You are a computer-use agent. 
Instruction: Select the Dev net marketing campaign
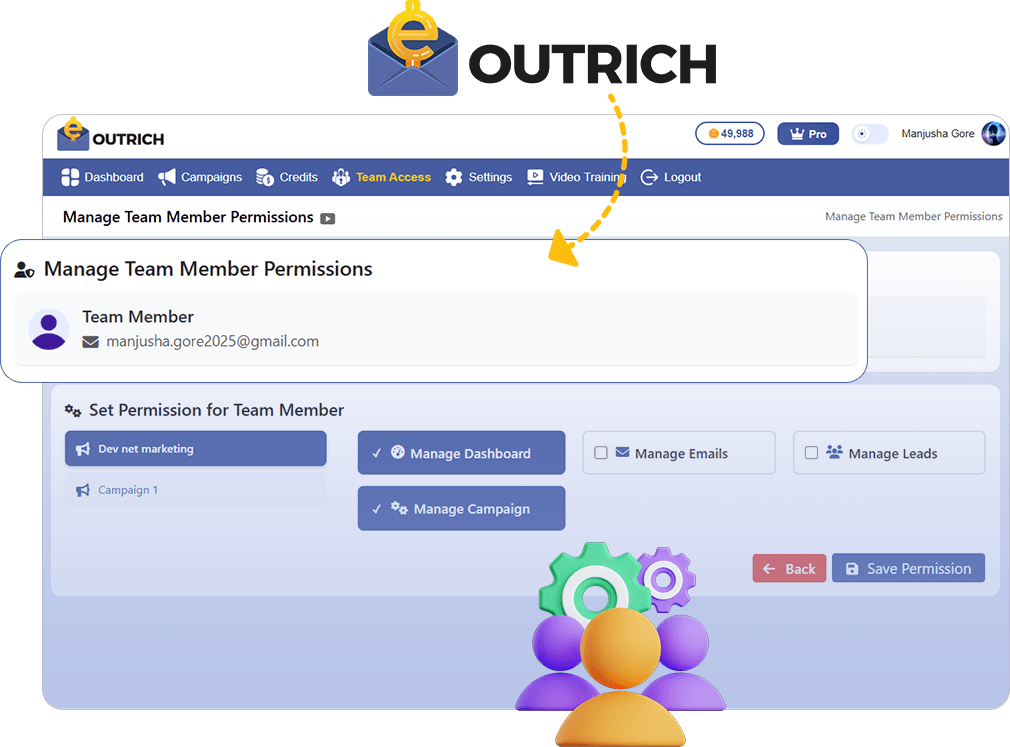click(195, 449)
